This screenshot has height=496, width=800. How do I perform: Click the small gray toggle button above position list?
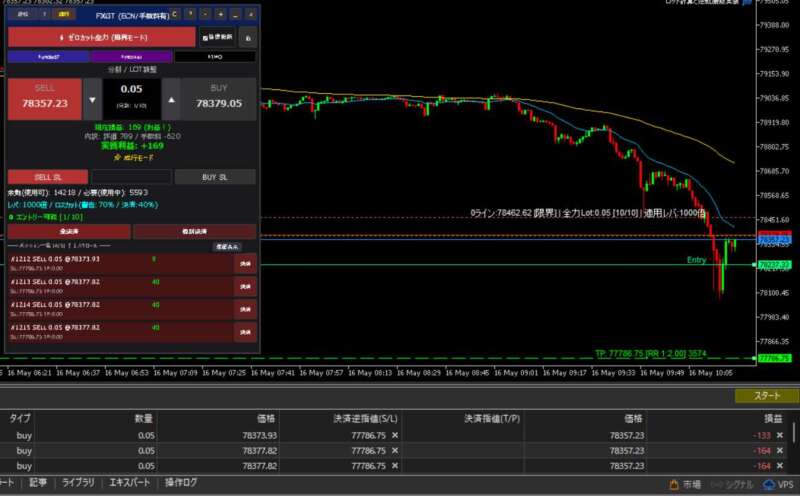[227, 246]
